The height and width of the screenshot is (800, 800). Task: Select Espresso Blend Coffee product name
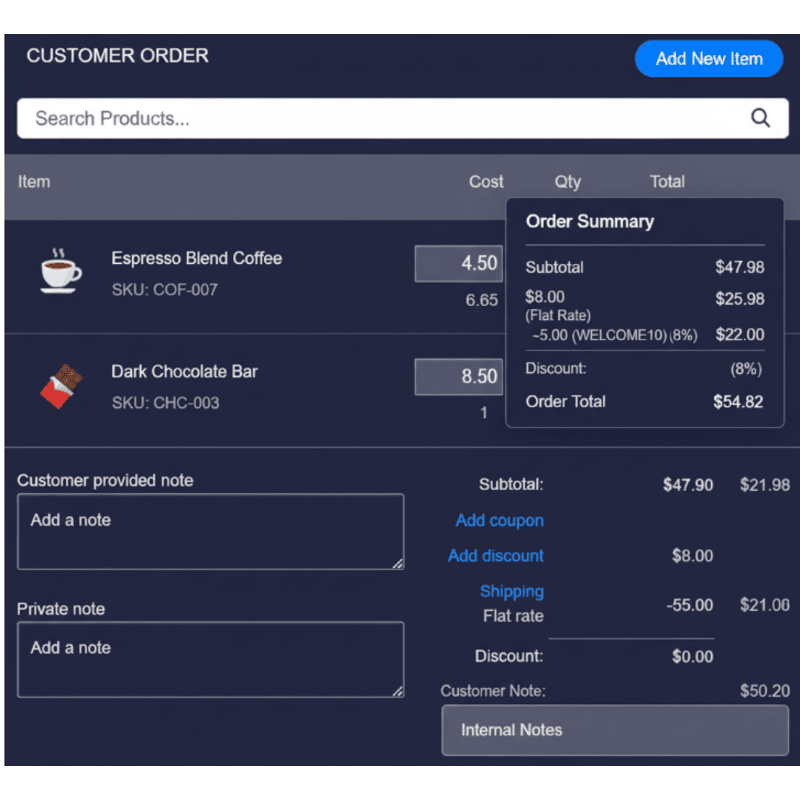tap(196, 258)
